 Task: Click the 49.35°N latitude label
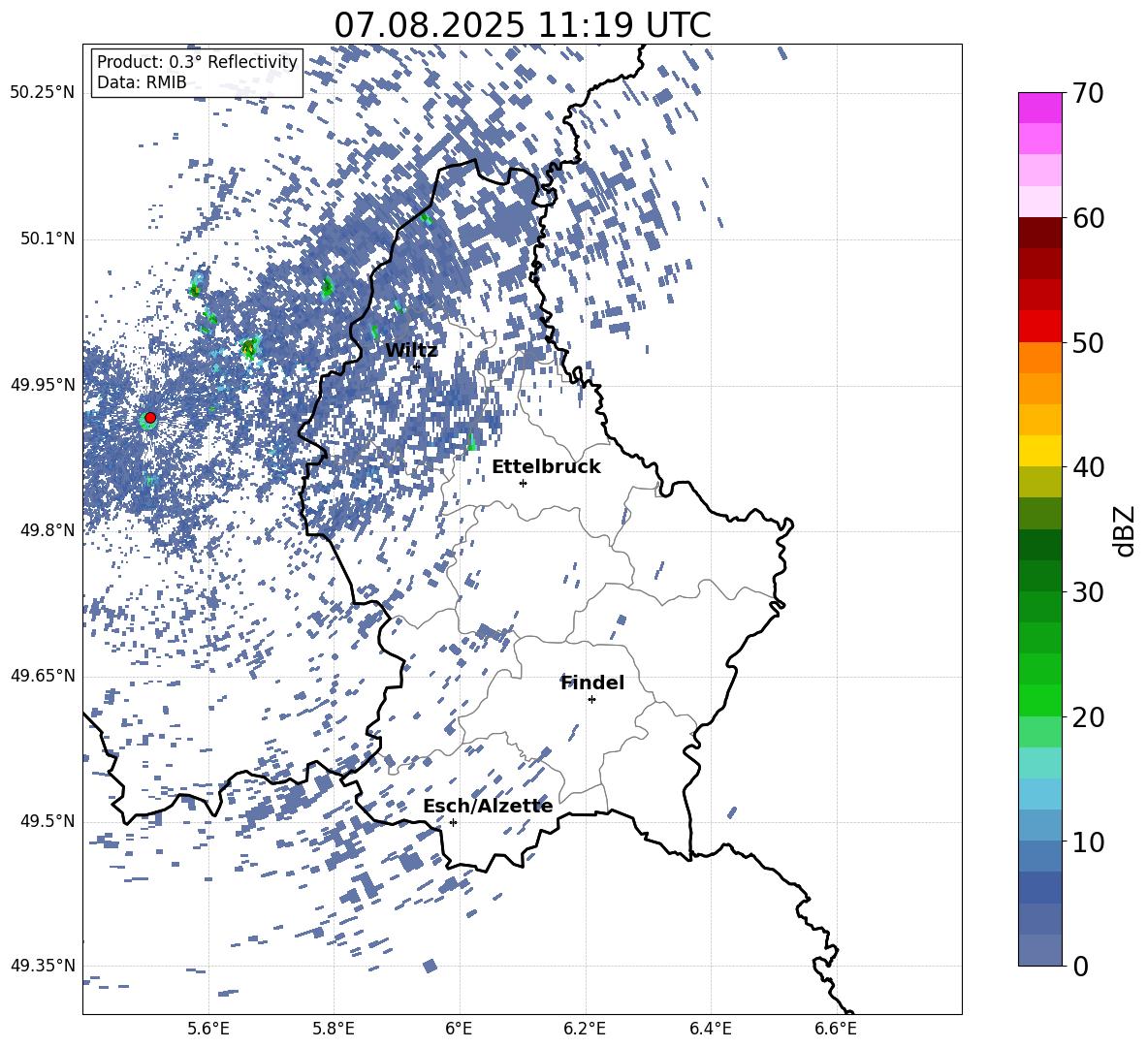point(43,966)
